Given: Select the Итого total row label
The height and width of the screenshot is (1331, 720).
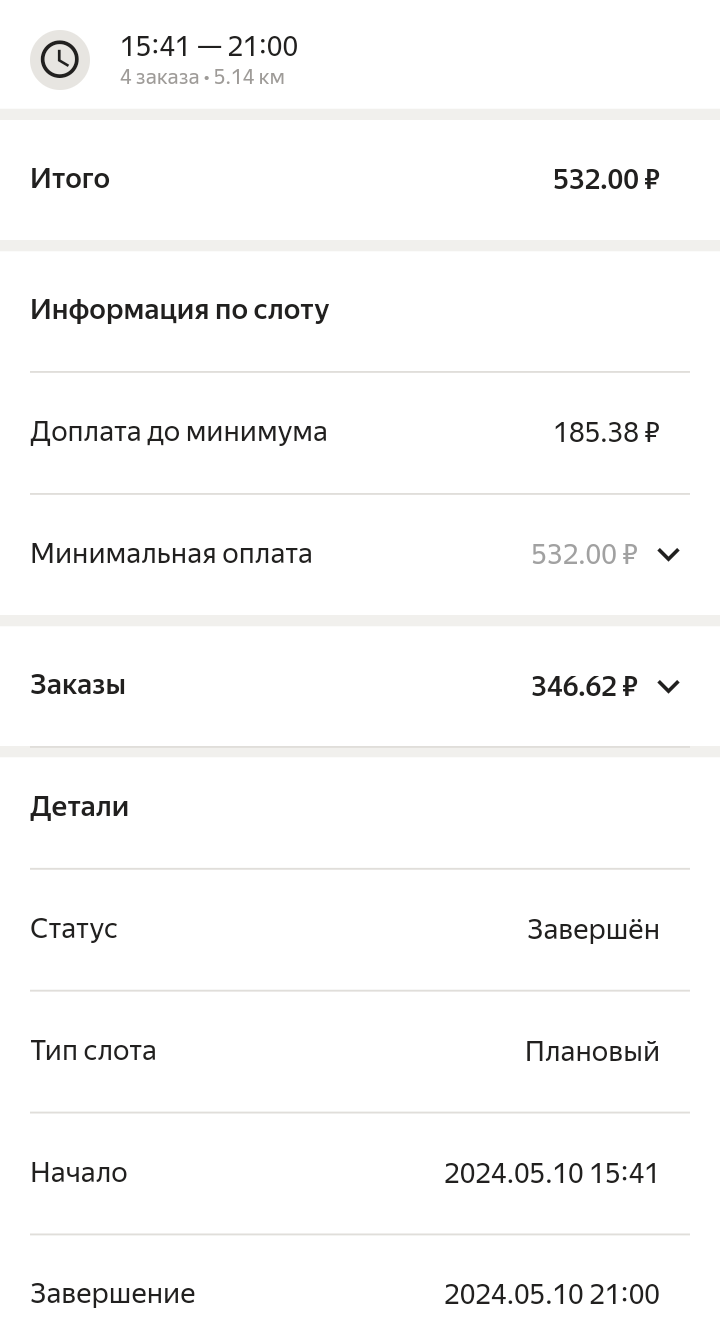Looking at the screenshot, I should [70, 179].
